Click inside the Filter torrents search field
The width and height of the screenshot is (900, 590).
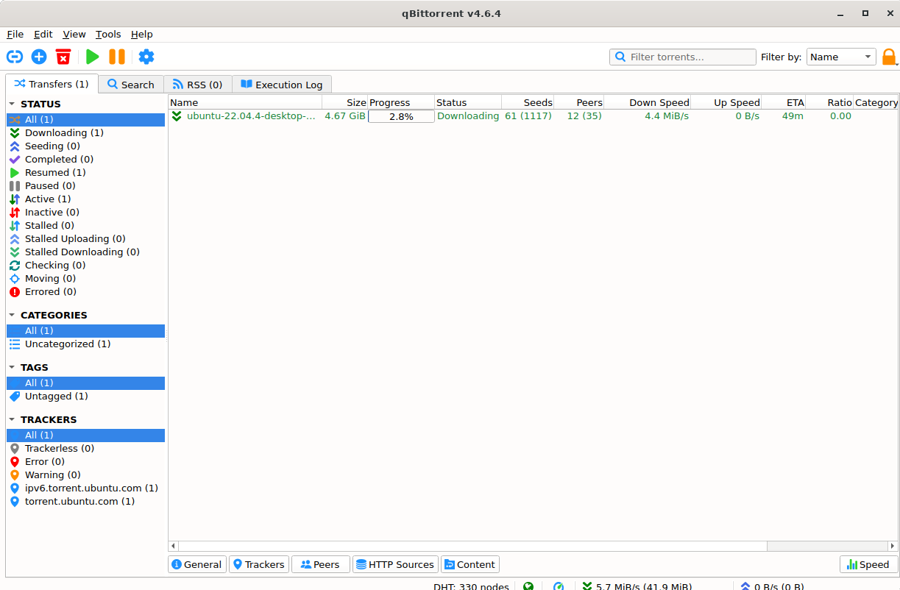[683, 57]
